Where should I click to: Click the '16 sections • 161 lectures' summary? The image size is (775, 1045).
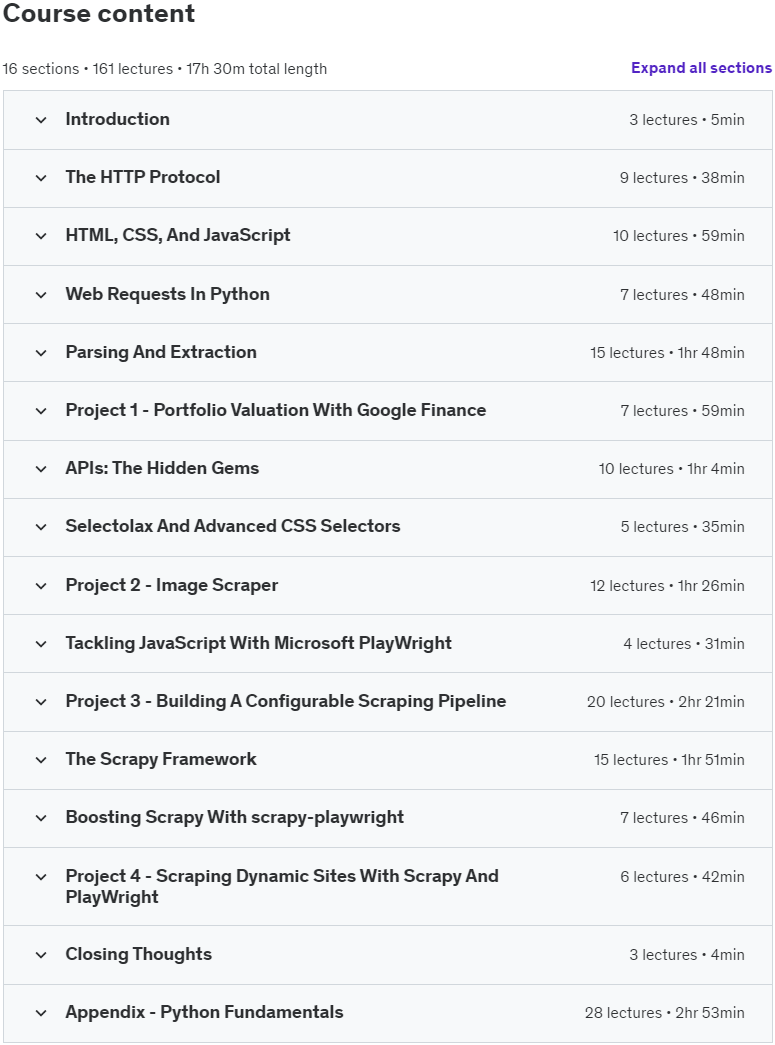tap(87, 69)
